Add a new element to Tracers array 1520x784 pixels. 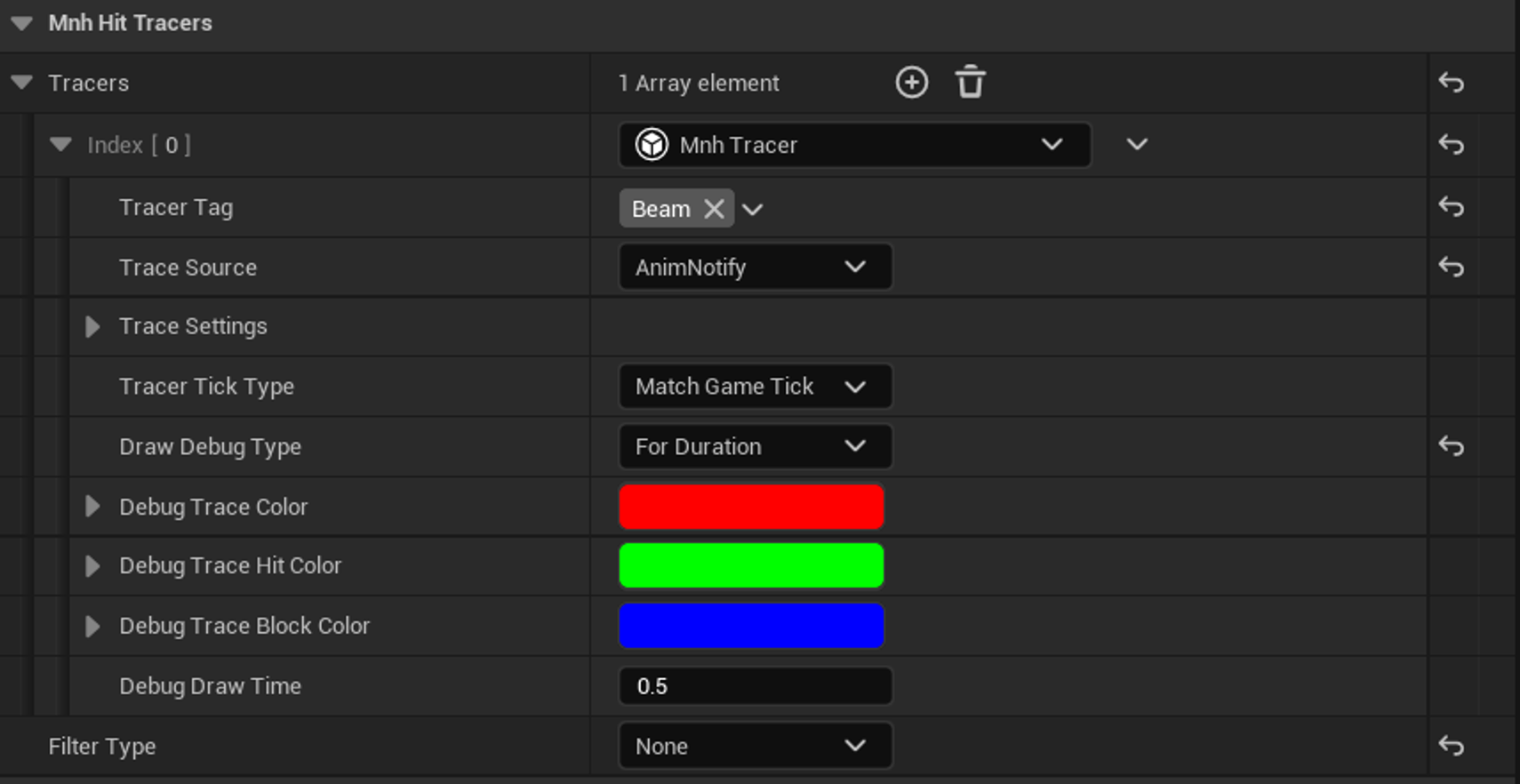click(x=911, y=83)
